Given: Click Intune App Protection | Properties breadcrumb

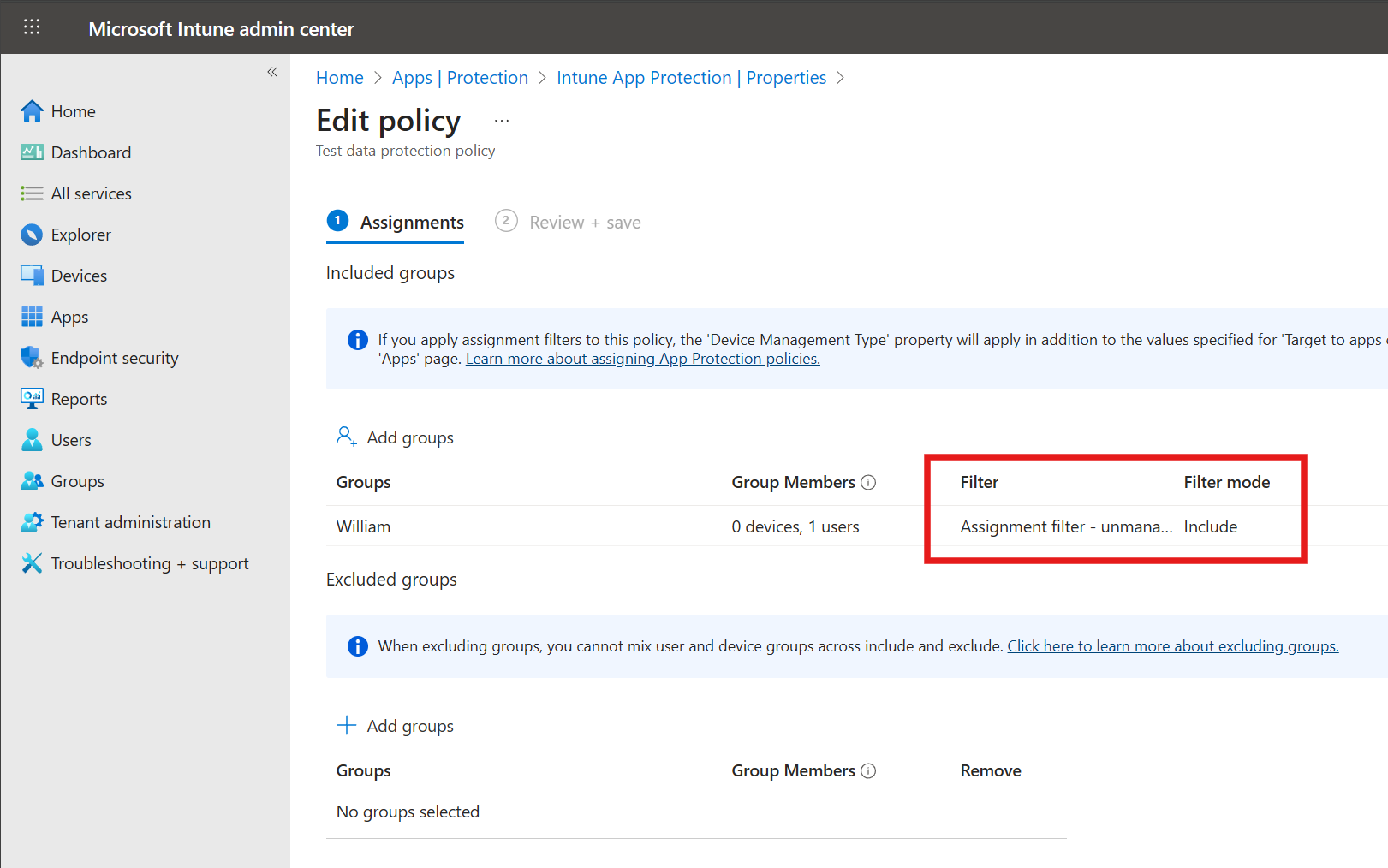Looking at the screenshot, I should point(691,78).
